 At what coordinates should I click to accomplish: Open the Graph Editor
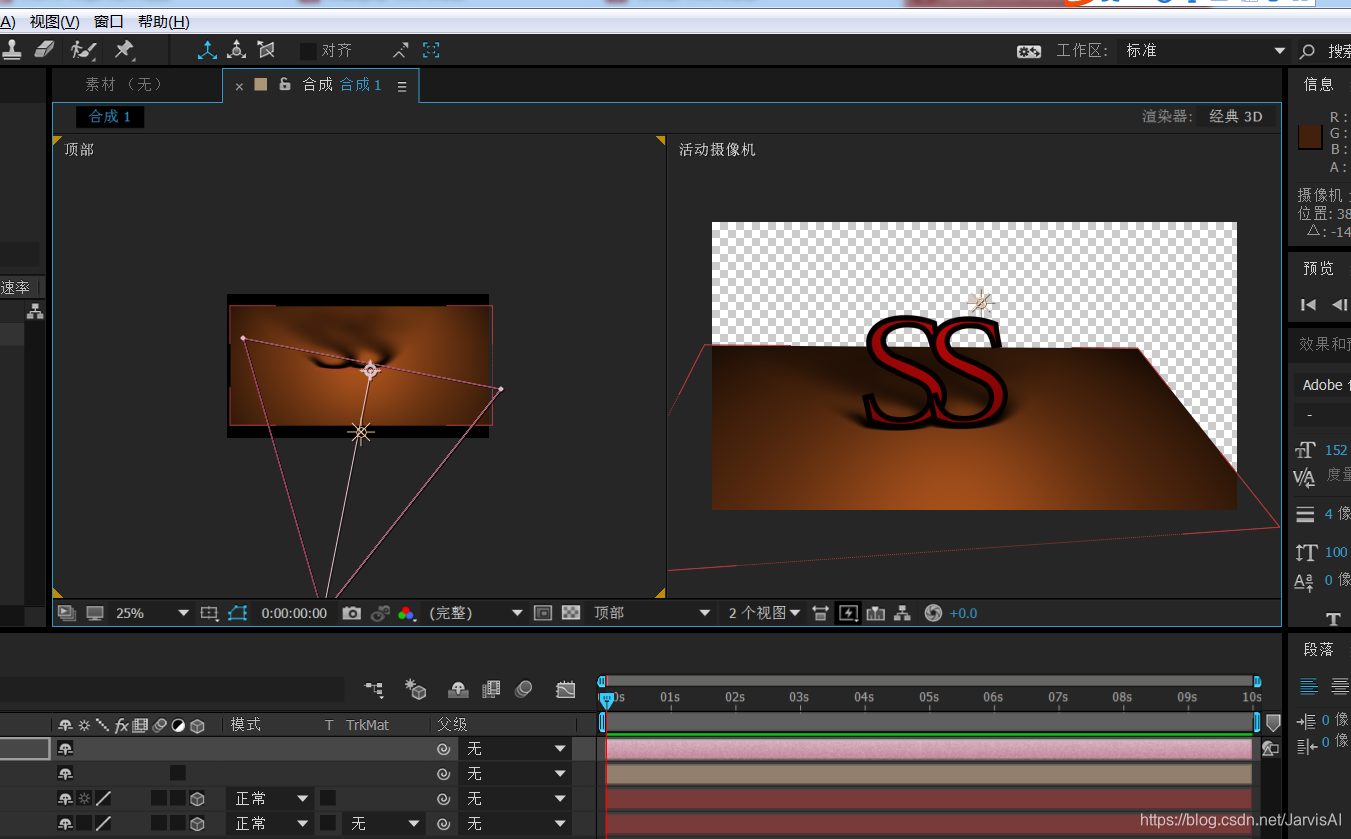[x=566, y=689]
